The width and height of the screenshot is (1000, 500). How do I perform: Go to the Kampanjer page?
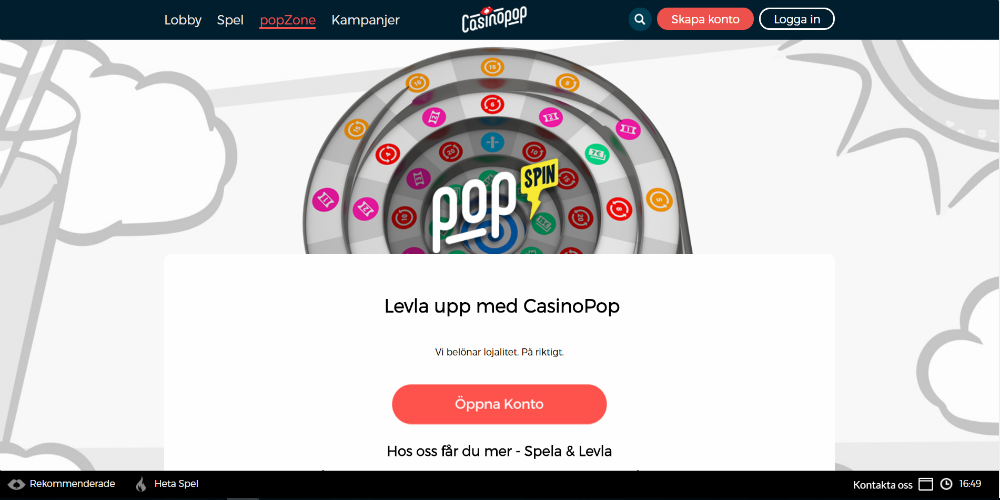365,20
